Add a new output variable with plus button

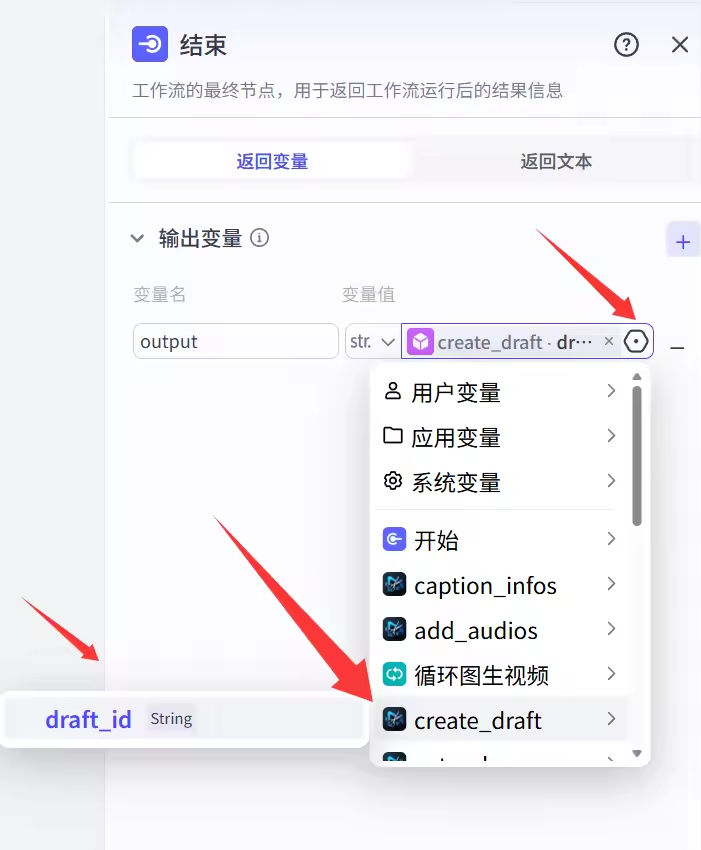tap(683, 242)
